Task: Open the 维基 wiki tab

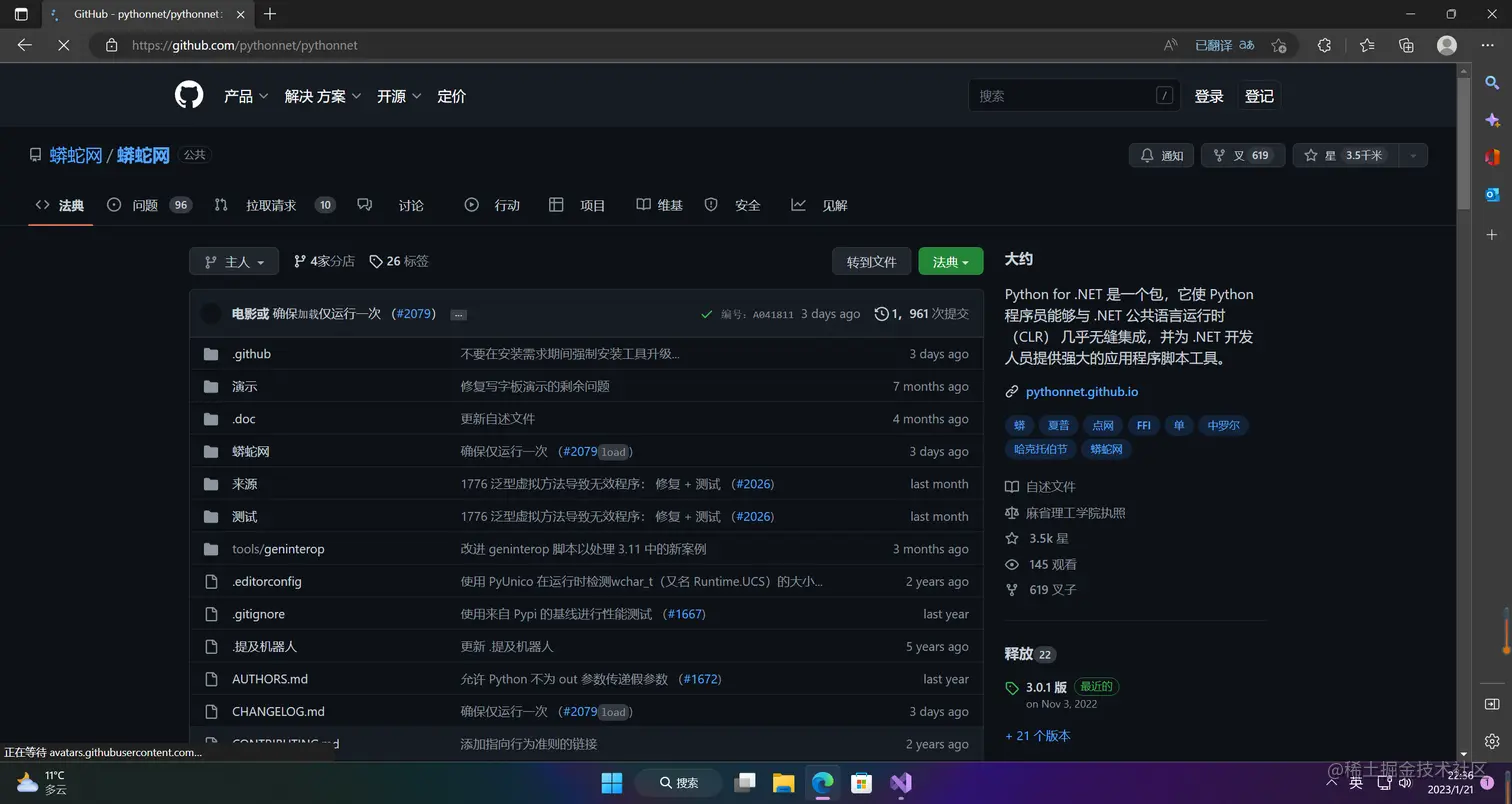Action: 660,205
